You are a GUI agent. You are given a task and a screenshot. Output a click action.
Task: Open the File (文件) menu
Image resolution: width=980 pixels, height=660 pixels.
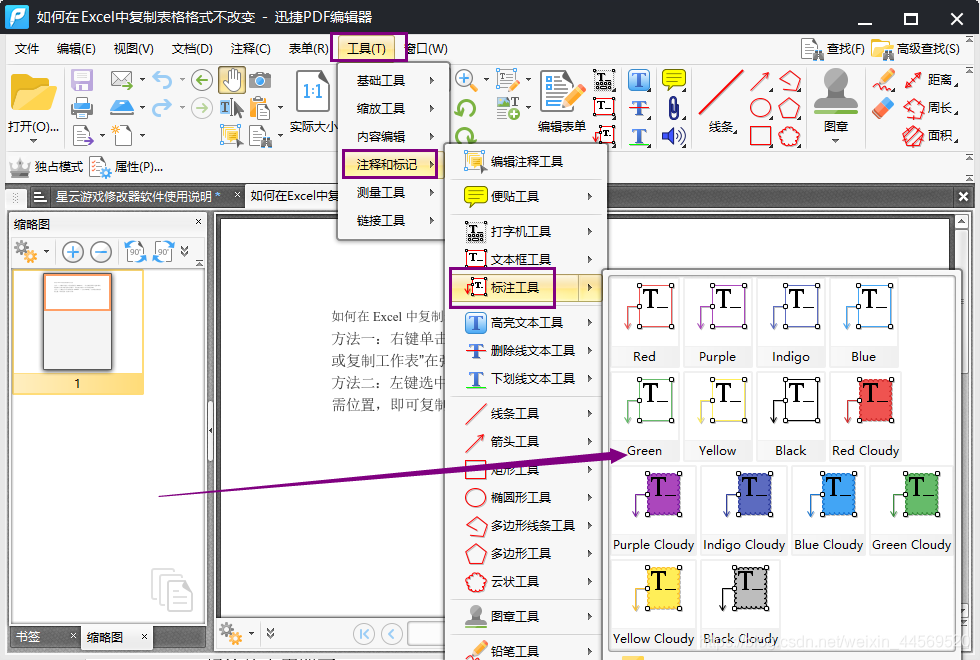coord(26,49)
